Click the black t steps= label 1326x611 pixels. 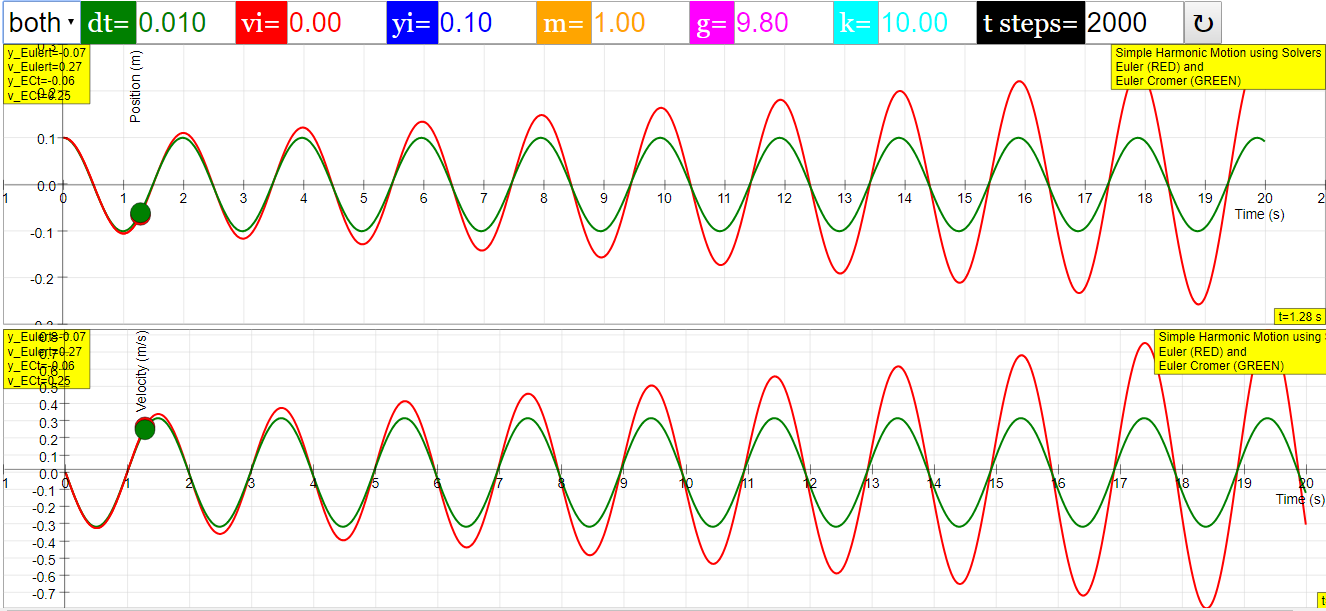1030,23
